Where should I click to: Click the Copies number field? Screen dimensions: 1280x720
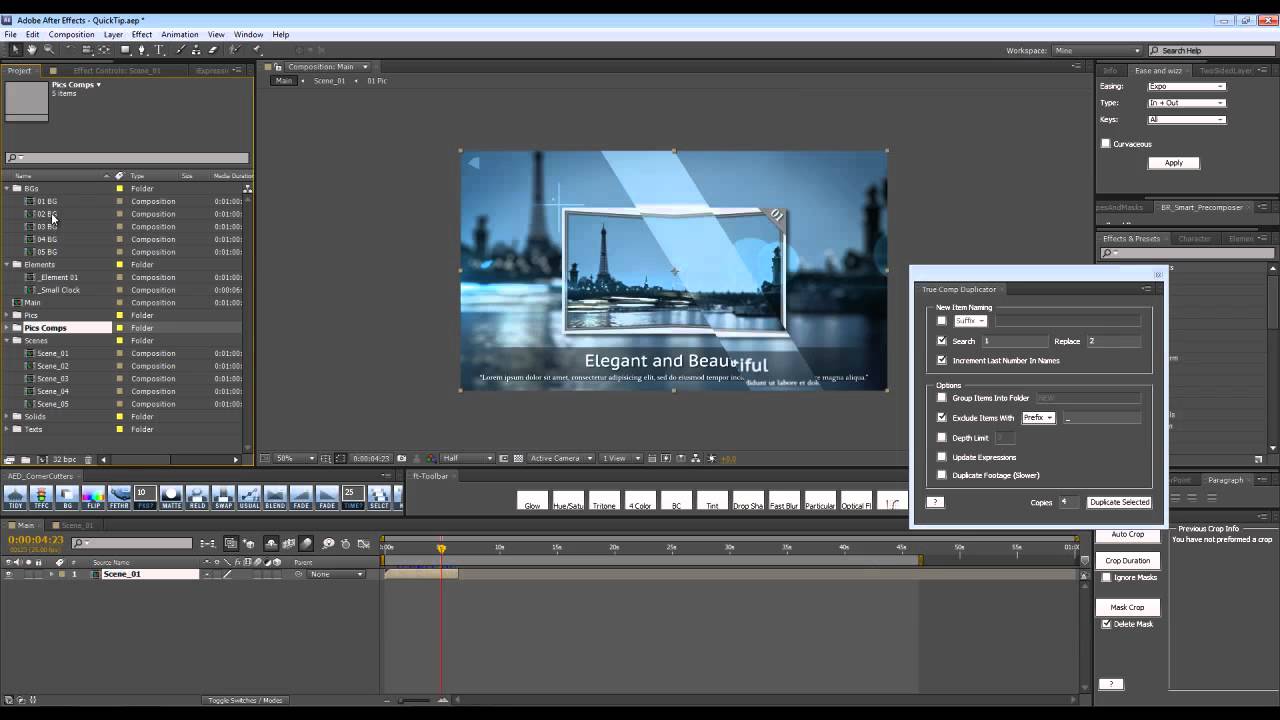[x=1068, y=502]
